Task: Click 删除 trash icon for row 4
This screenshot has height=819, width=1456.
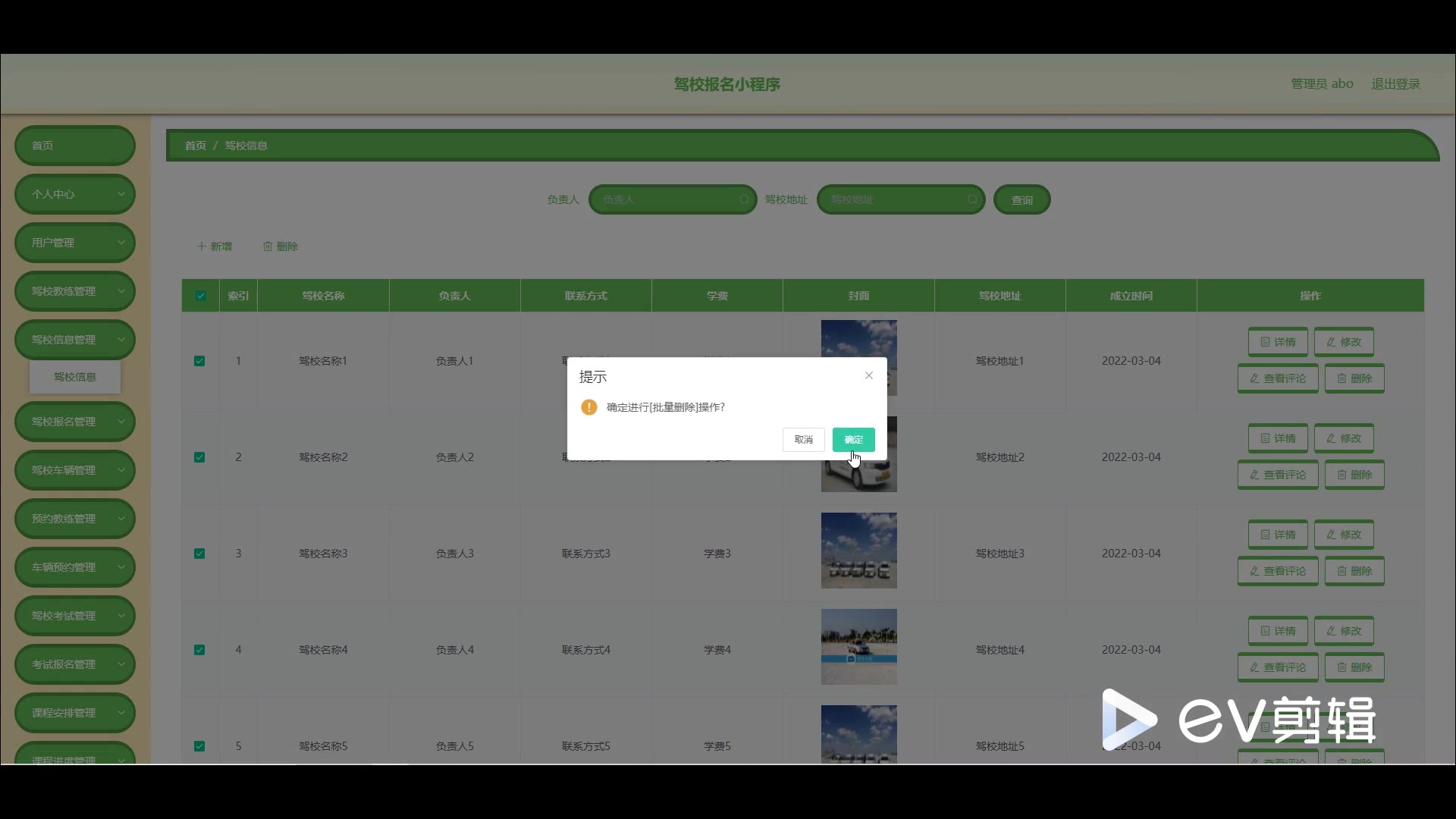Action: tap(1341, 667)
